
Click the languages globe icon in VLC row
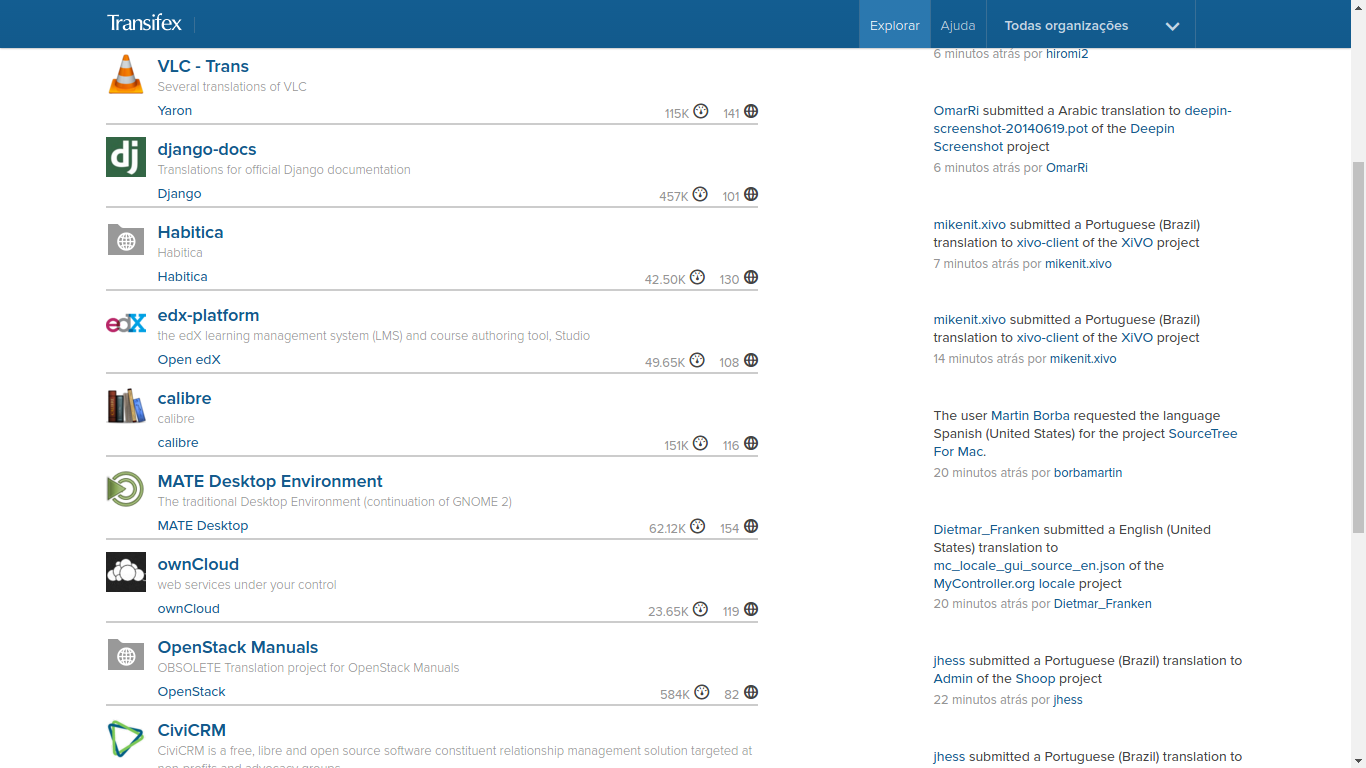click(x=751, y=111)
